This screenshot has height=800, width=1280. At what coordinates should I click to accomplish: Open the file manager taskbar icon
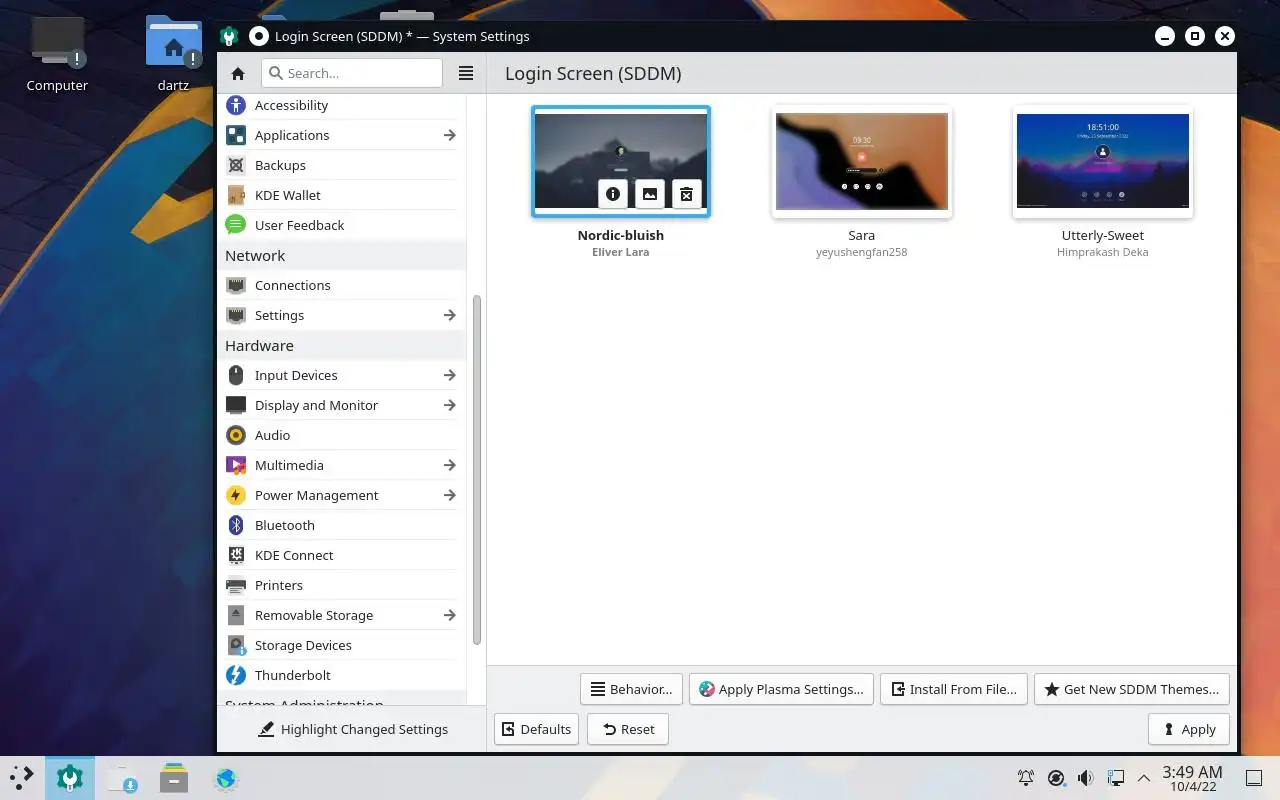[x=174, y=778]
